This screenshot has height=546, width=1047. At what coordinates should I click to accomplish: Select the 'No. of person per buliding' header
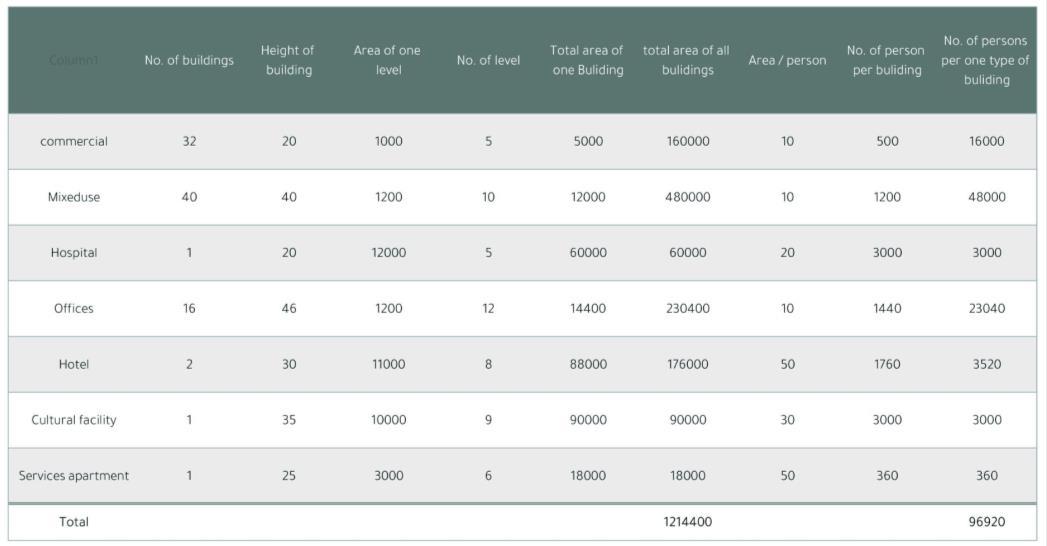(886, 60)
